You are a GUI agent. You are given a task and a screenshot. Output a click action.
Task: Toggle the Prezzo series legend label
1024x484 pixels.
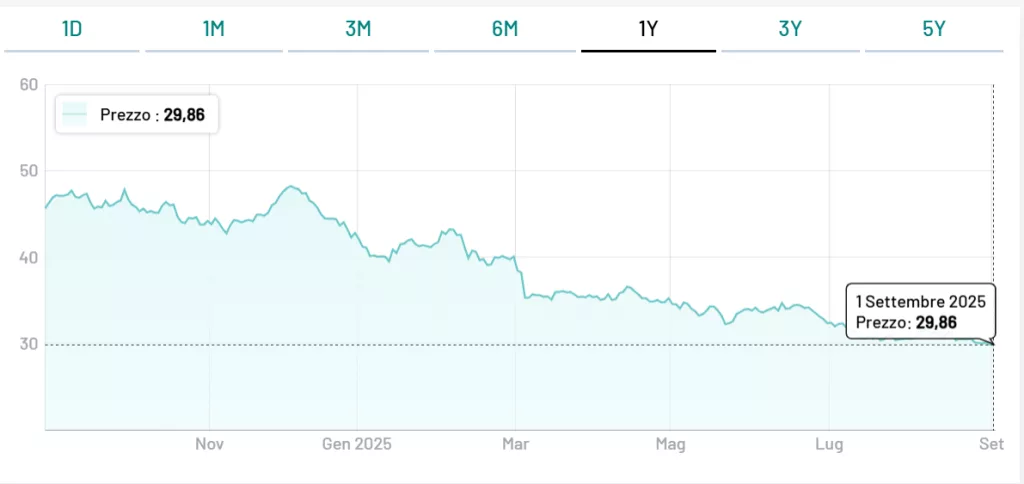click(x=152, y=115)
